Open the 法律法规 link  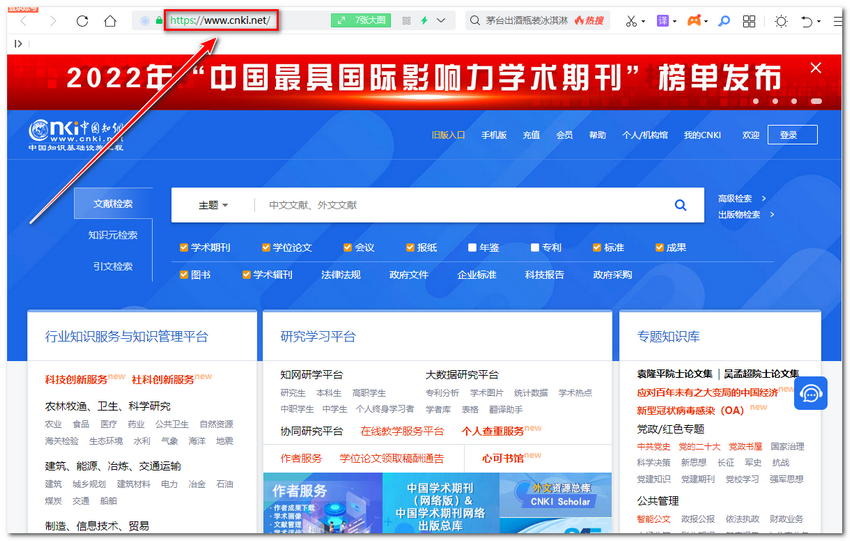(x=340, y=275)
